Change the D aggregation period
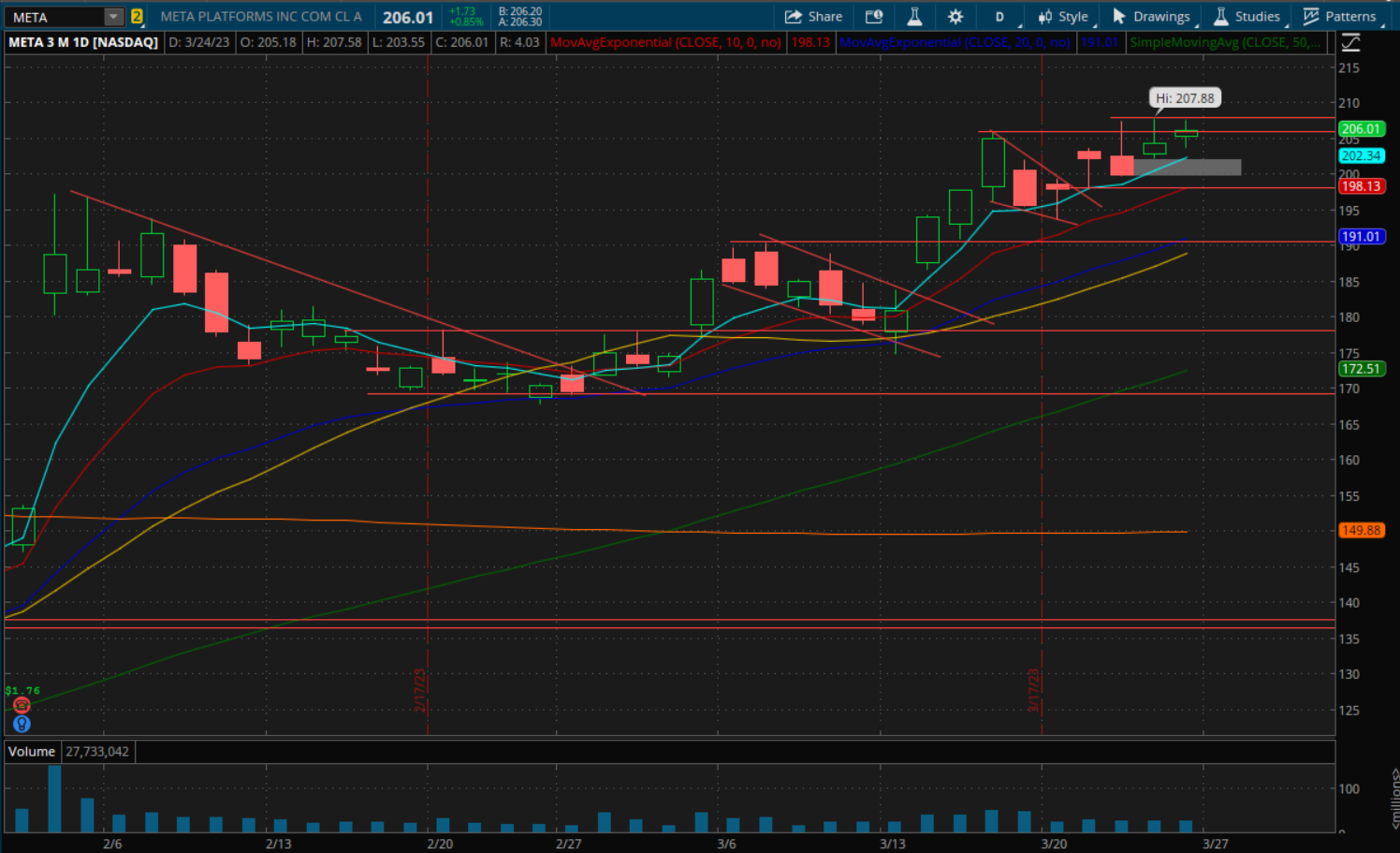Image resolution: width=1400 pixels, height=853 pixels. pyautogui.click(x=999, y=16)
